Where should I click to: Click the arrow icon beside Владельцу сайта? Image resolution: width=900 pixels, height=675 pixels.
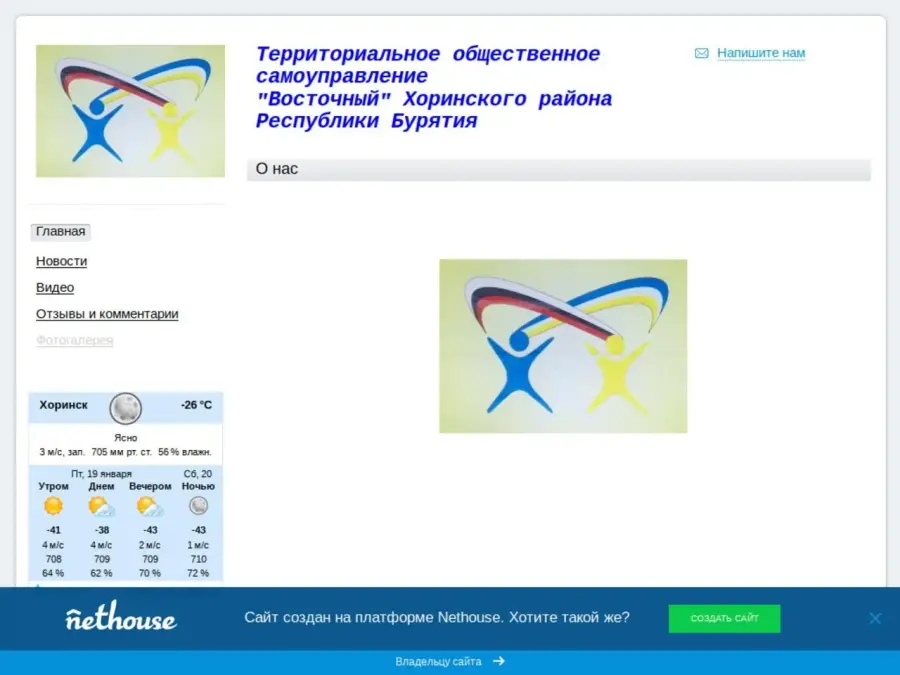[499, 662]
